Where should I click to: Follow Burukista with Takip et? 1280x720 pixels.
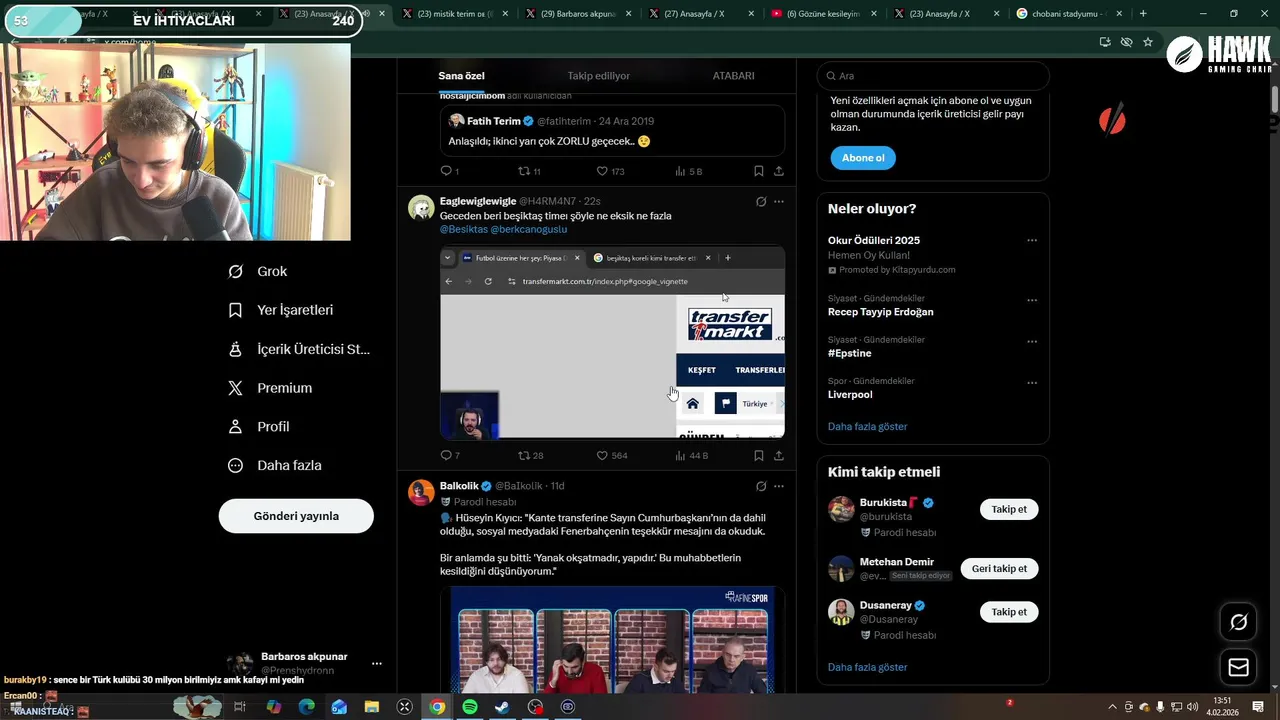1009,509
